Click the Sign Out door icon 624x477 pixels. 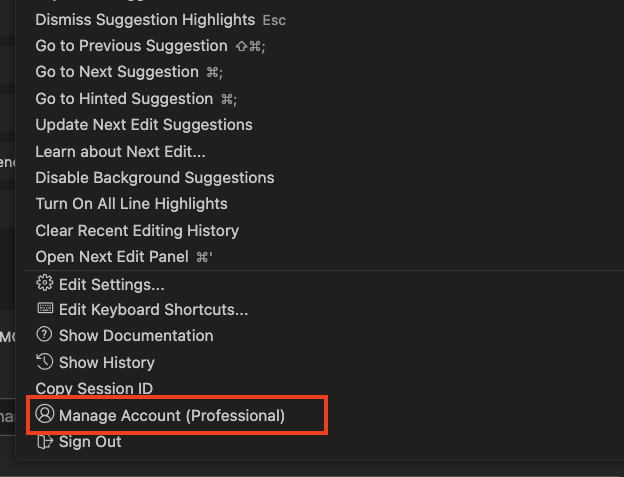45,441
